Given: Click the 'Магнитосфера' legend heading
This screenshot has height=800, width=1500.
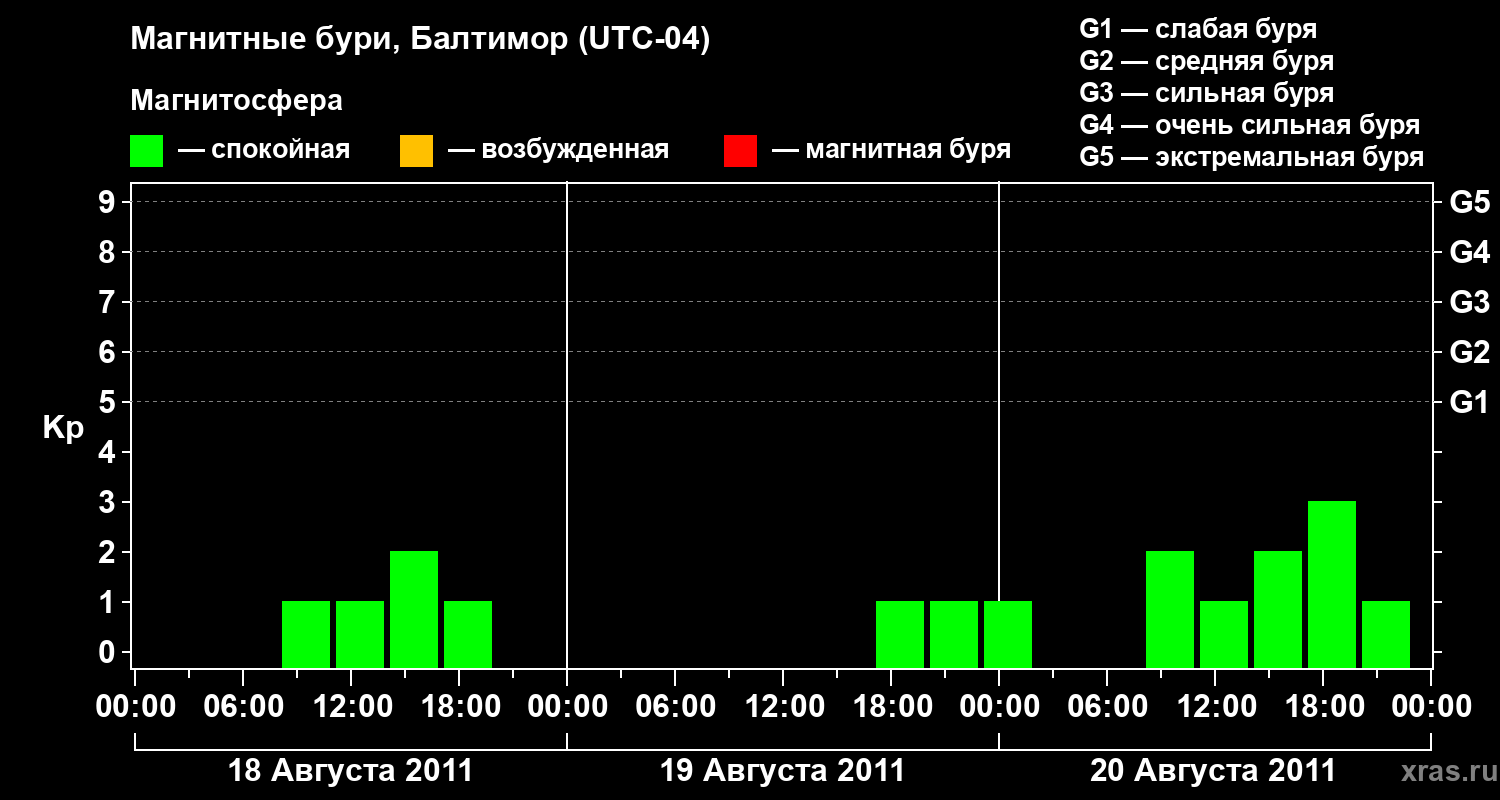Looking at the screenshot, I should (237, 101).
